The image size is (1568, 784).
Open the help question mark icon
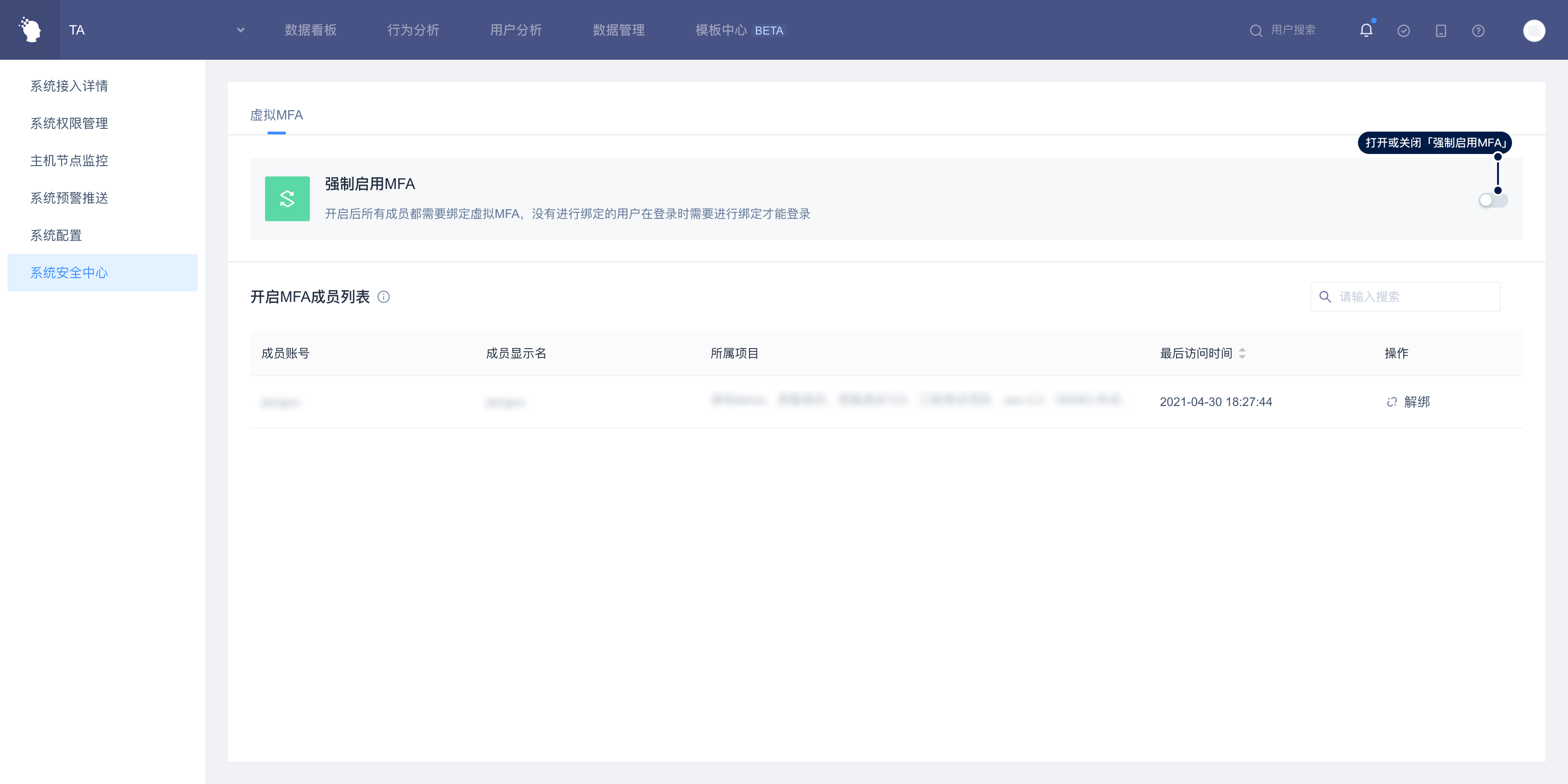tap(1478, 30)
